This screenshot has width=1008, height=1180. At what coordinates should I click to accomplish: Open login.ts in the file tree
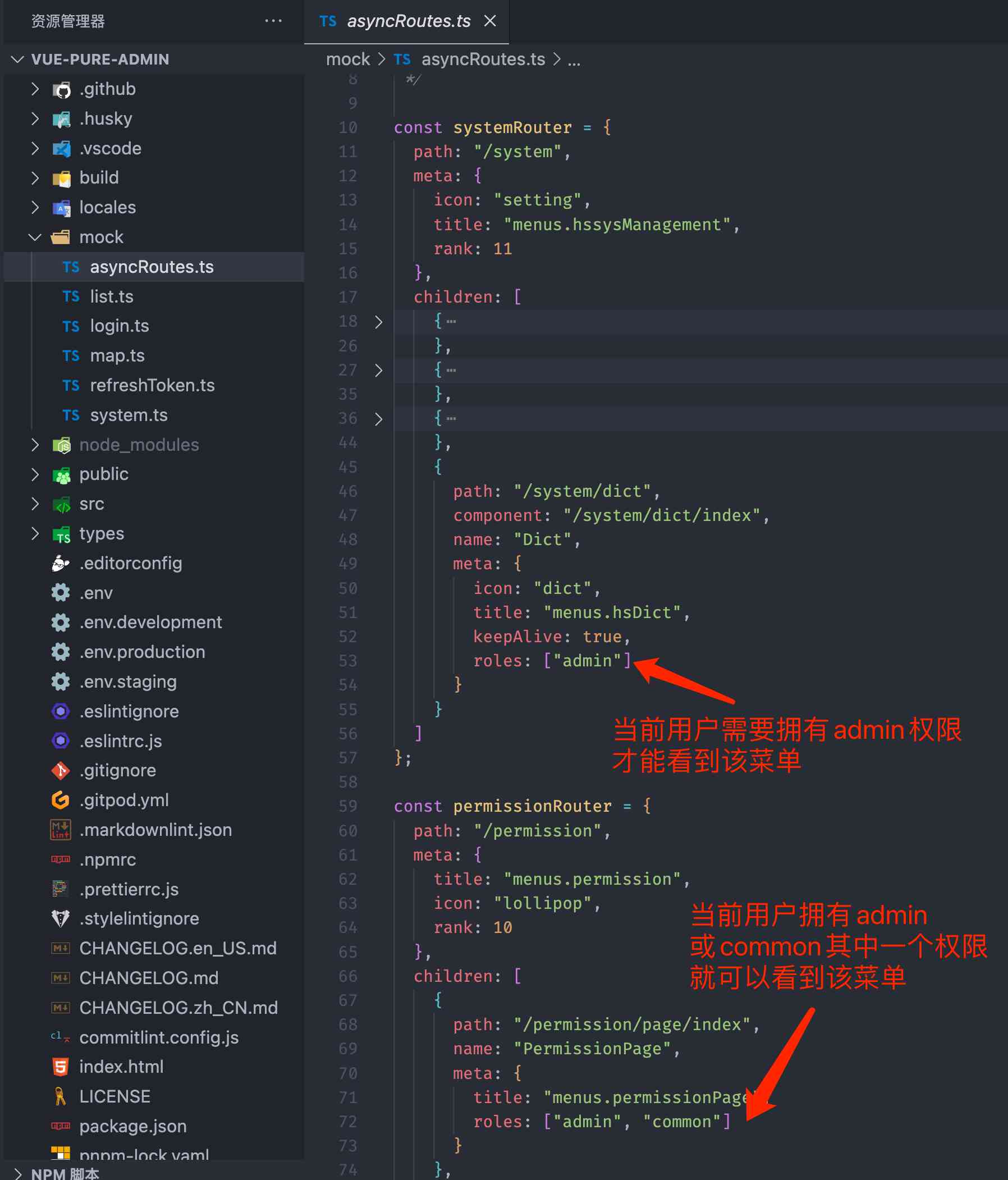pyautogui.click(x=120, y=326)
